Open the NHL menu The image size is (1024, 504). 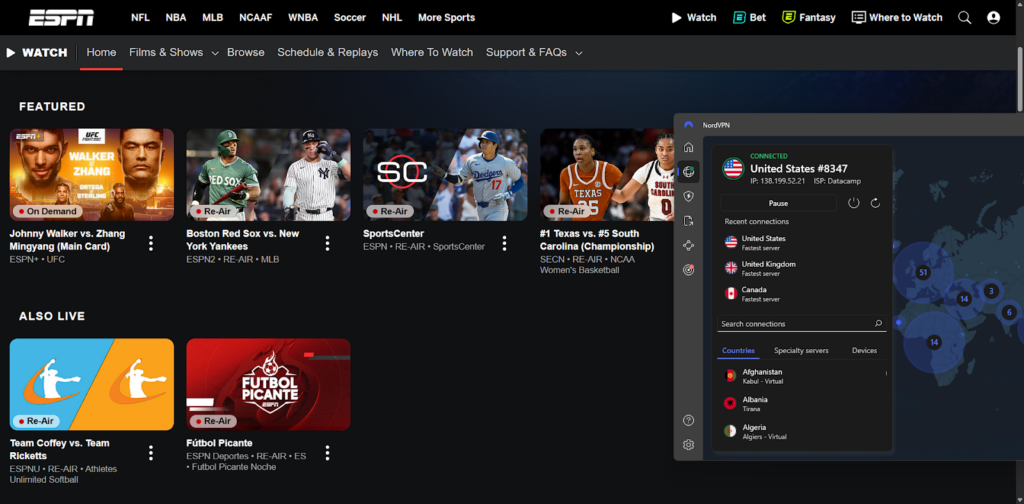click(x=392, y=18)
